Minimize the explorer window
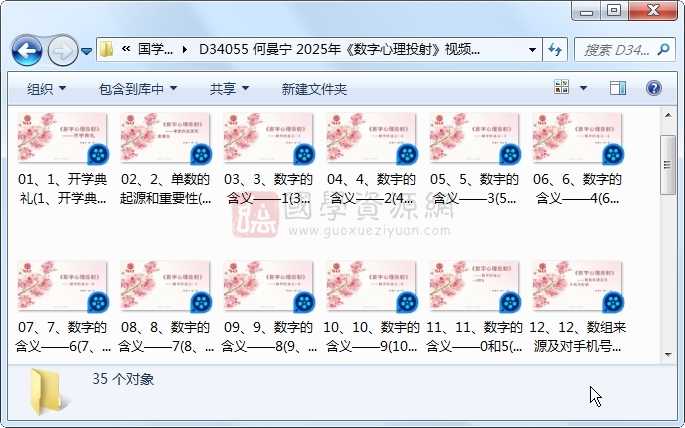685x428 pixels. [586, 11]
